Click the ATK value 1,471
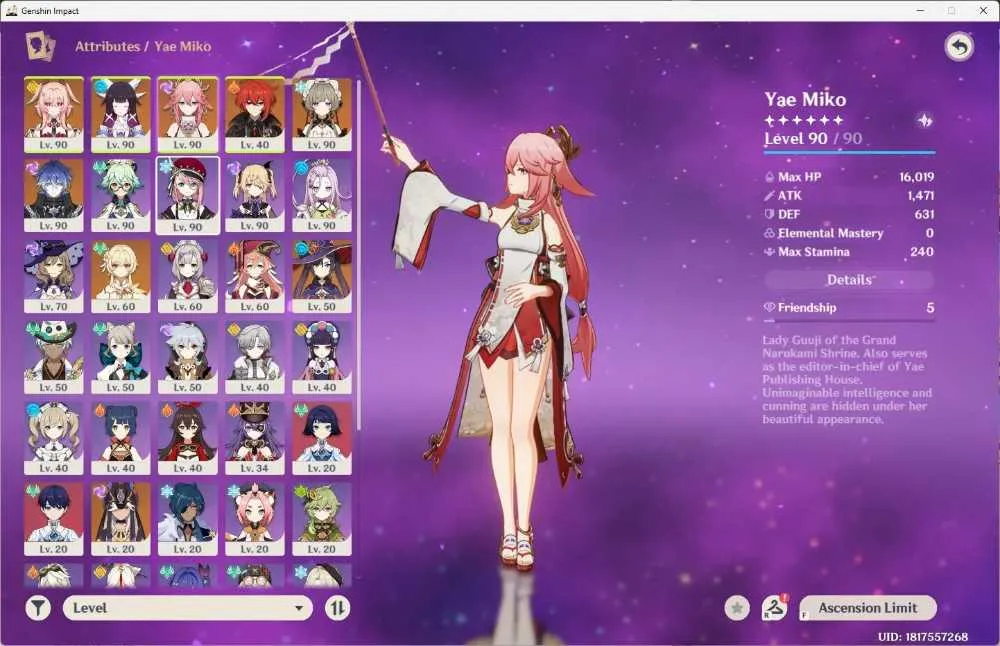 point(920,196)
